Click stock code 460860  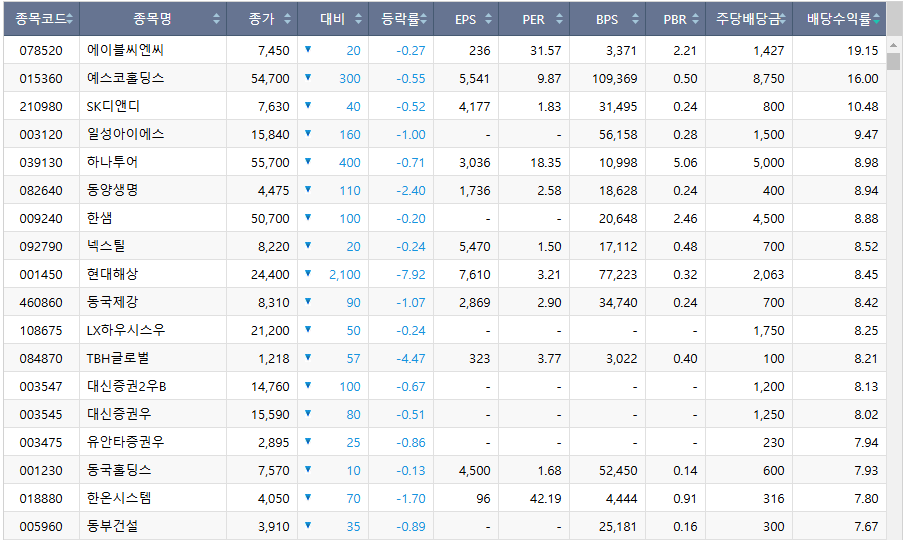[41, 302]
